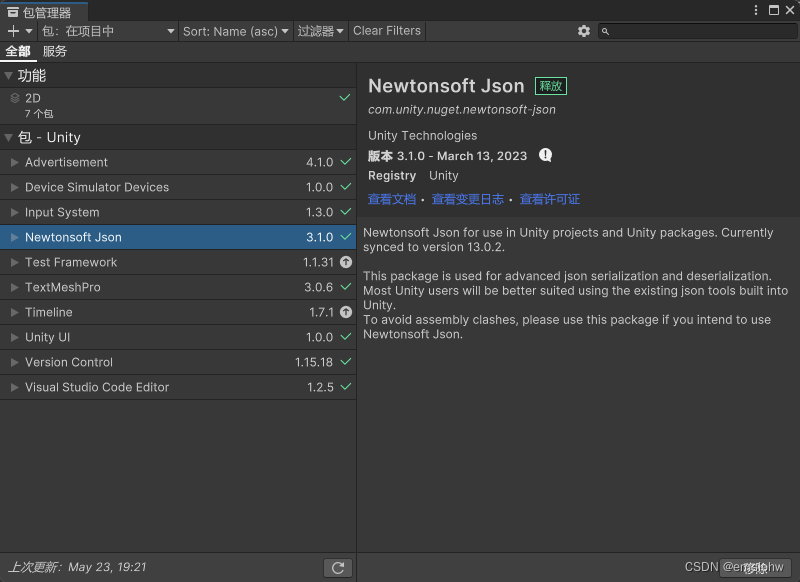Viewport: 800px width, 582px height.
Task: Click Input System installed checkmark
Action: (346, 212)
